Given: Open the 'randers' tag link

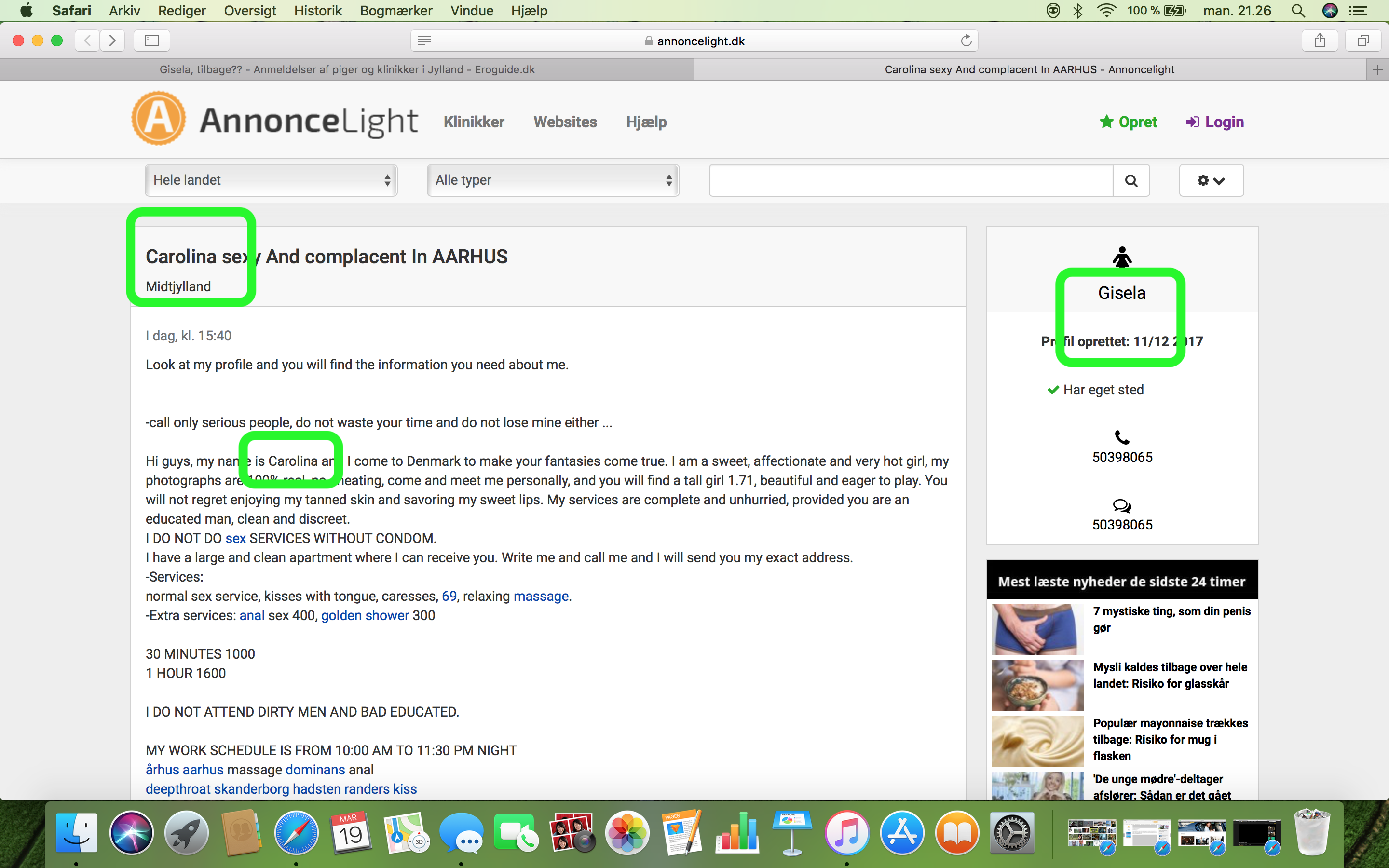Looking at the screenshot, I should coord(366,789).
